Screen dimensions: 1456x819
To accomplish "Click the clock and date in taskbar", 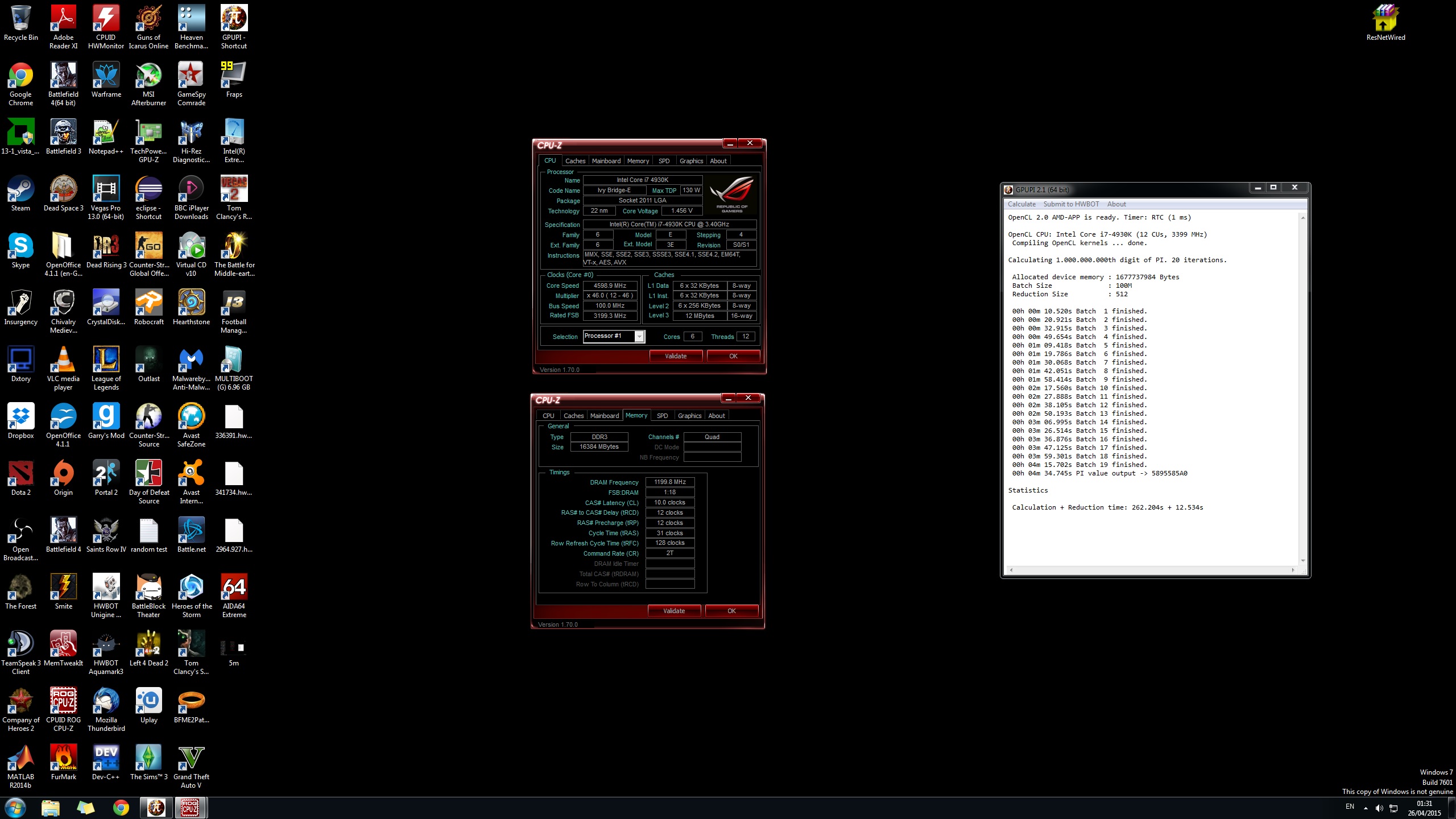I will (x=1424, y=808).
